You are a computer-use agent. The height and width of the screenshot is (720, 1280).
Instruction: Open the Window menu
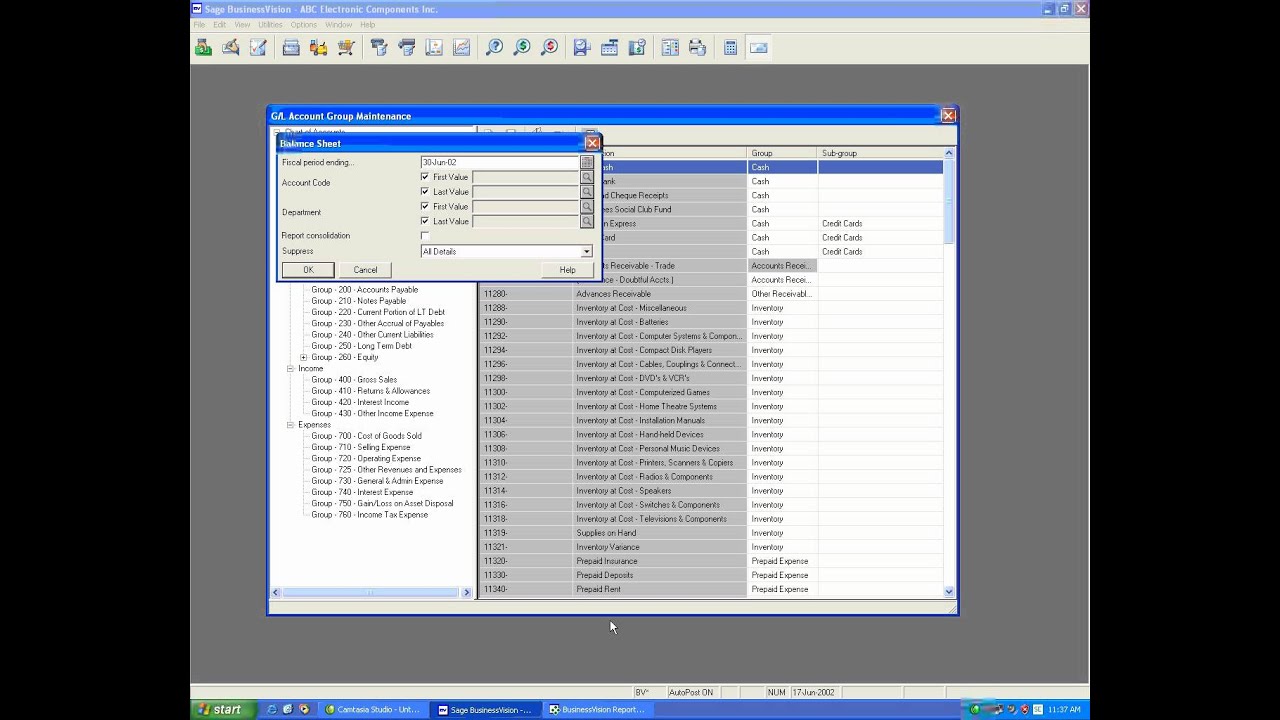(x=338, y=24)
